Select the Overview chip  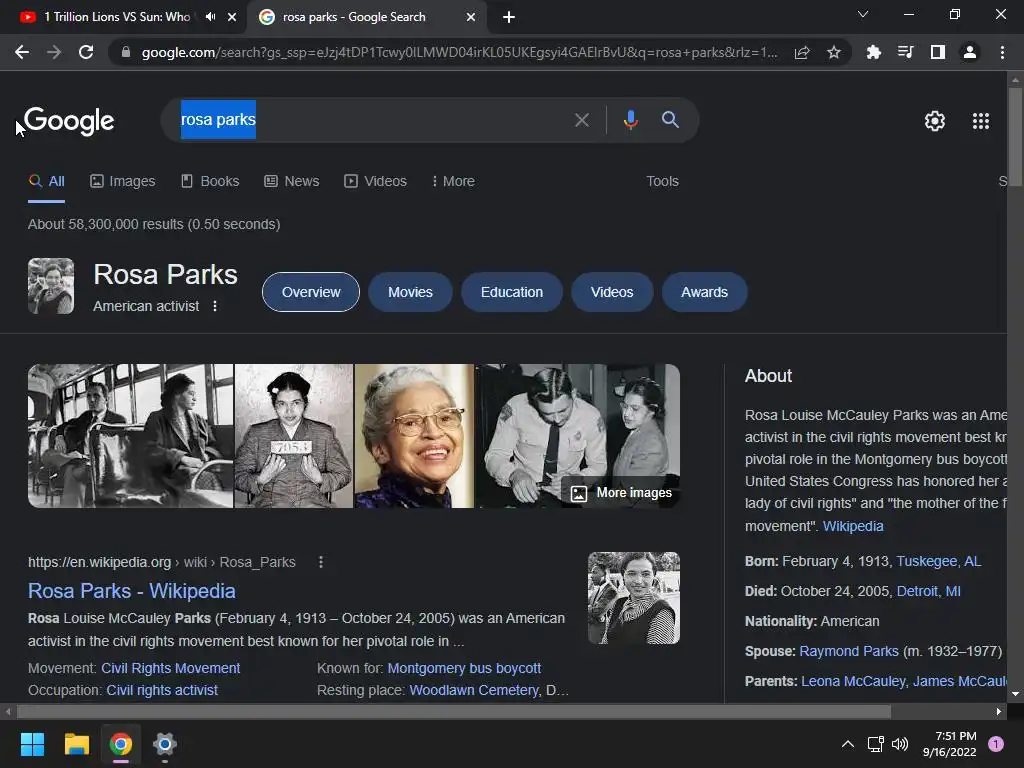coord(311,292)
